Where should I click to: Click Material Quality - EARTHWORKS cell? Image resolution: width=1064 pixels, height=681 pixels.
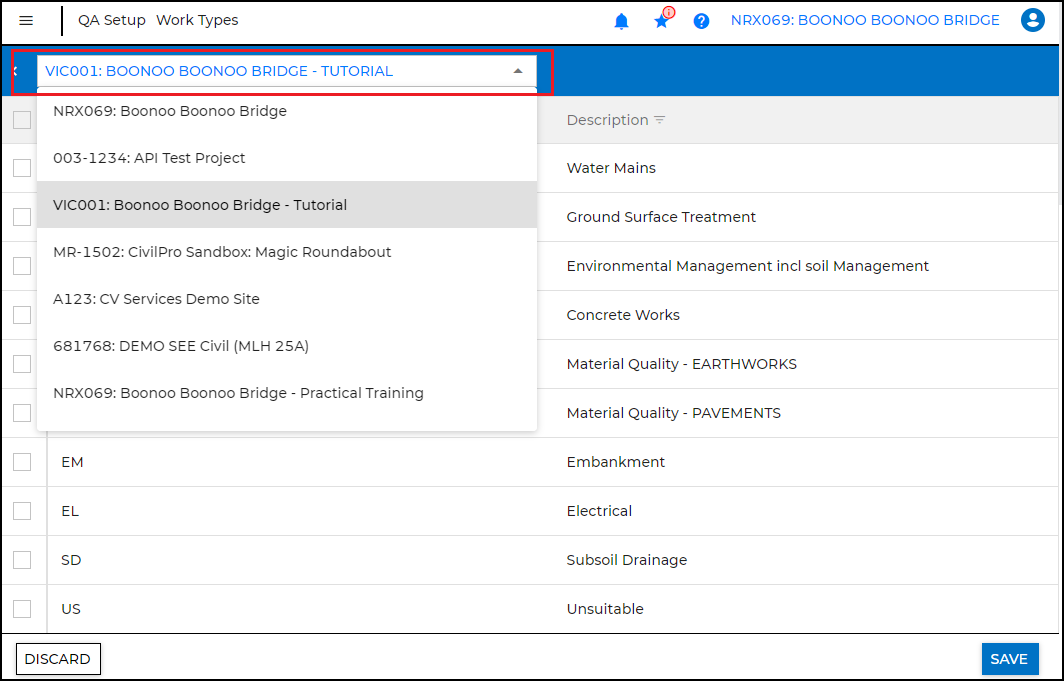click(681, 364)
